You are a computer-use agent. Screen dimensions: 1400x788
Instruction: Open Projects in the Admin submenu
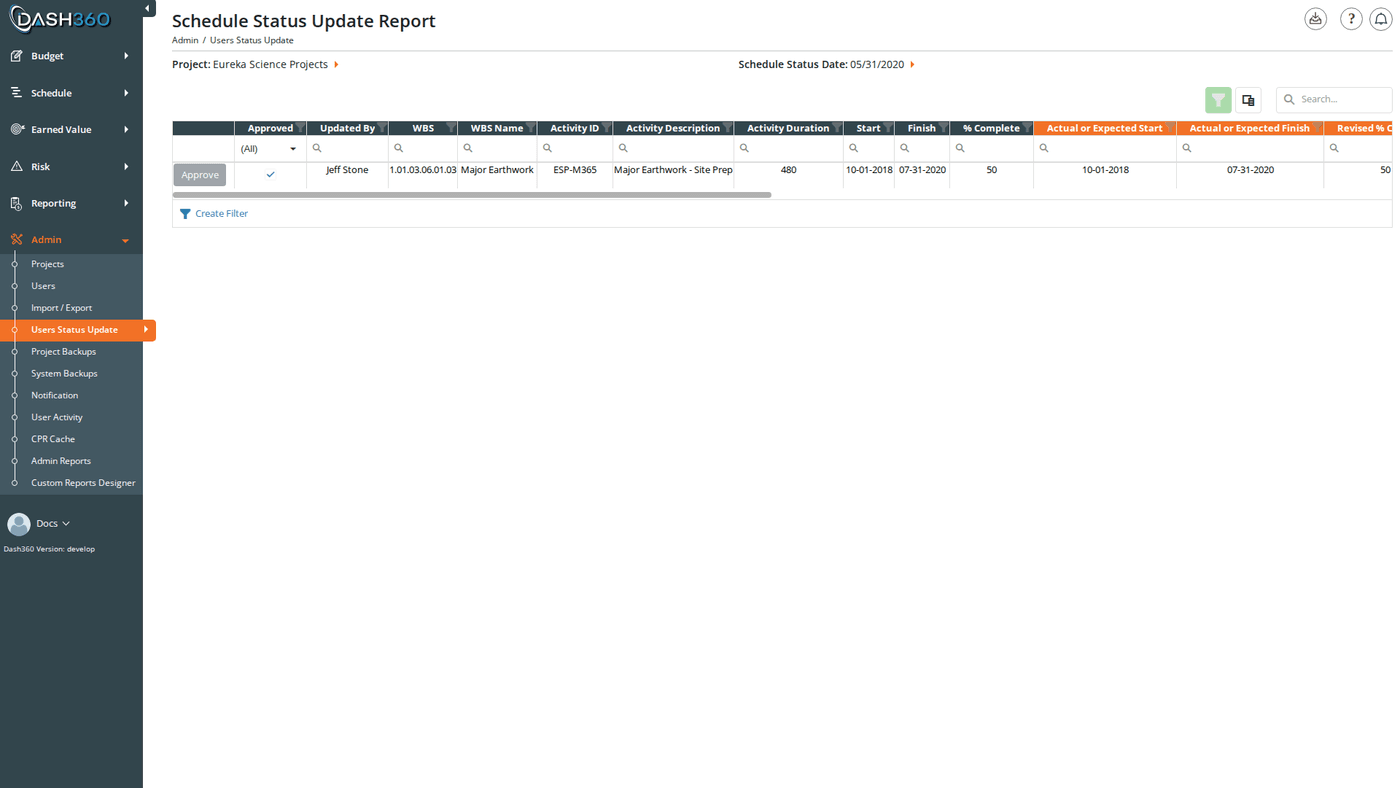pos(47,264)
